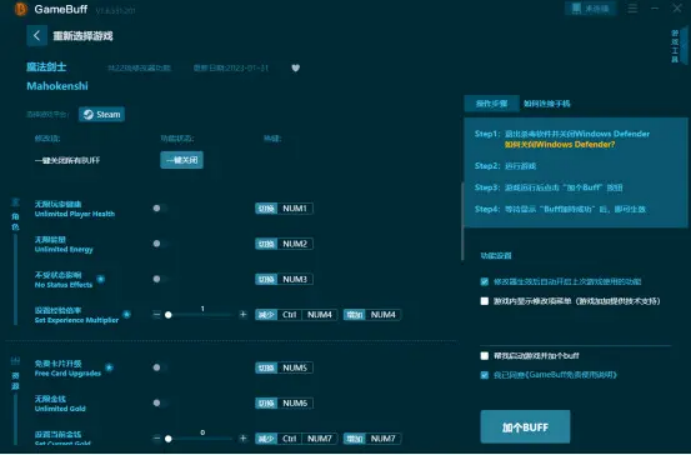
Task: Click the minus icon for Experience Multiplier
Action: coord(156,315)
